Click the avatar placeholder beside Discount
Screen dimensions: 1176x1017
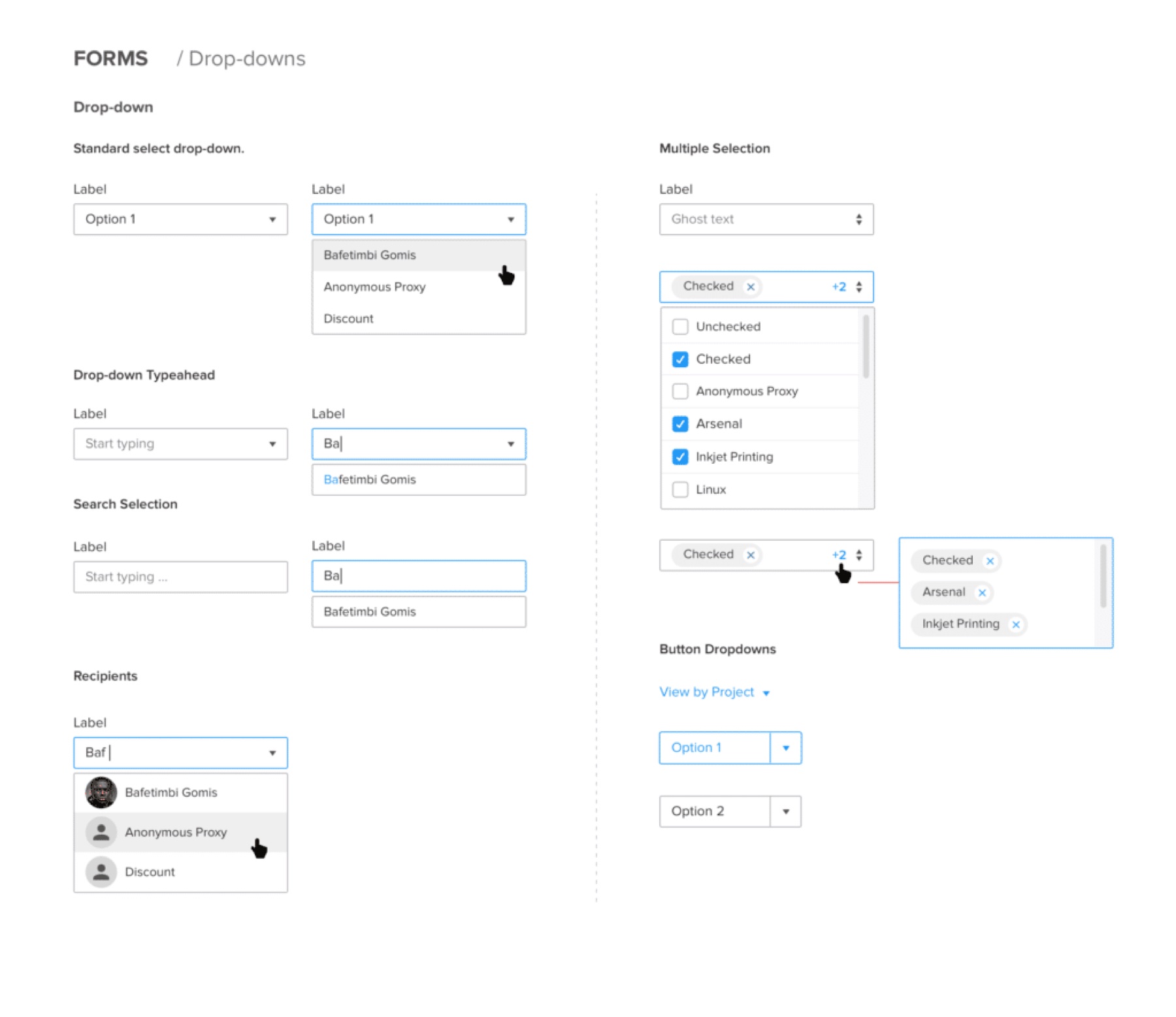101,872
